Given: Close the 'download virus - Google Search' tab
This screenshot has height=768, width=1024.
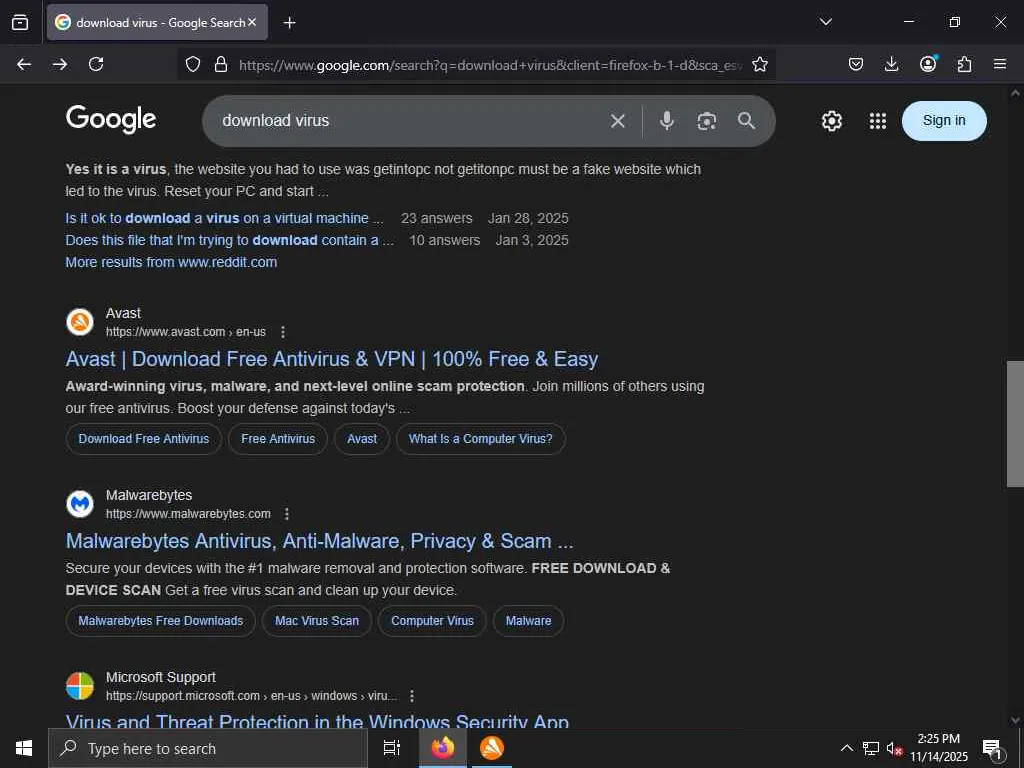Looking at the screenshot, I should (252, 22).
